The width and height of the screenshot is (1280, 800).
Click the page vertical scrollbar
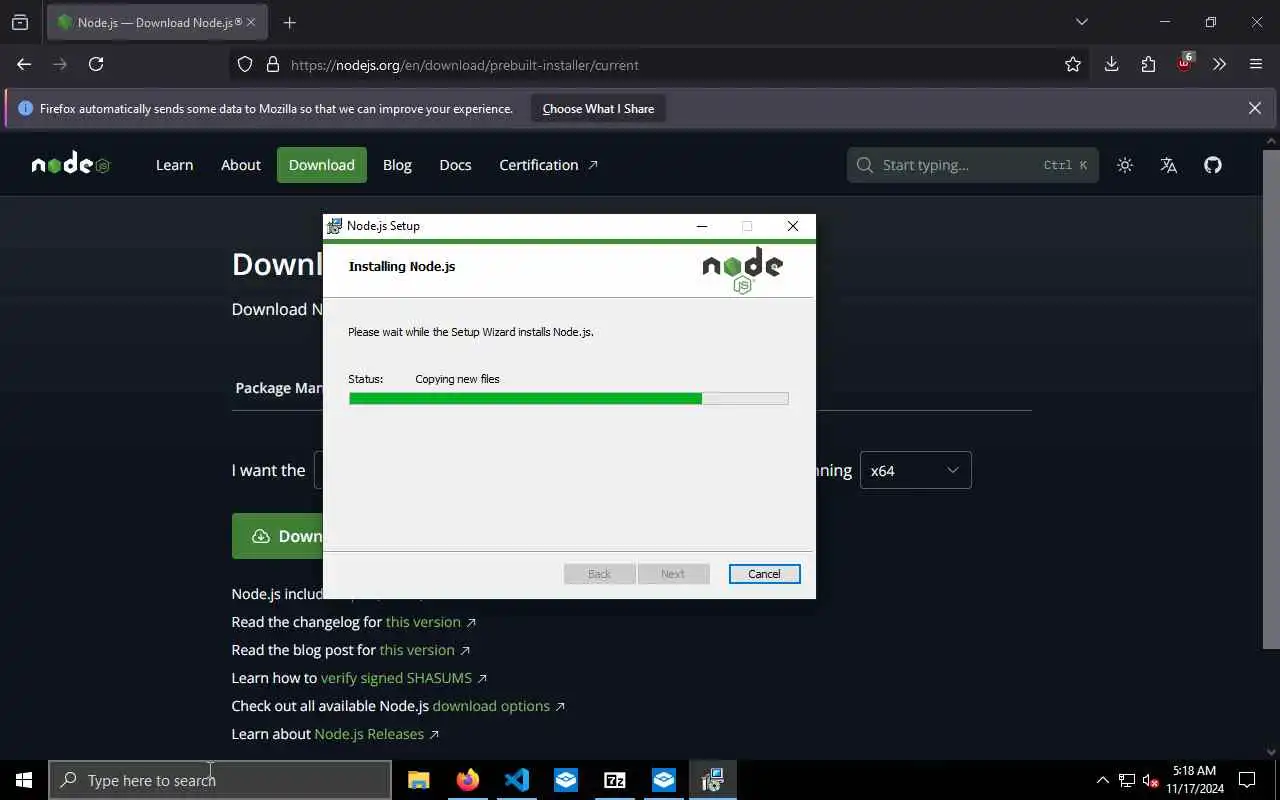tap(1271, 400)
